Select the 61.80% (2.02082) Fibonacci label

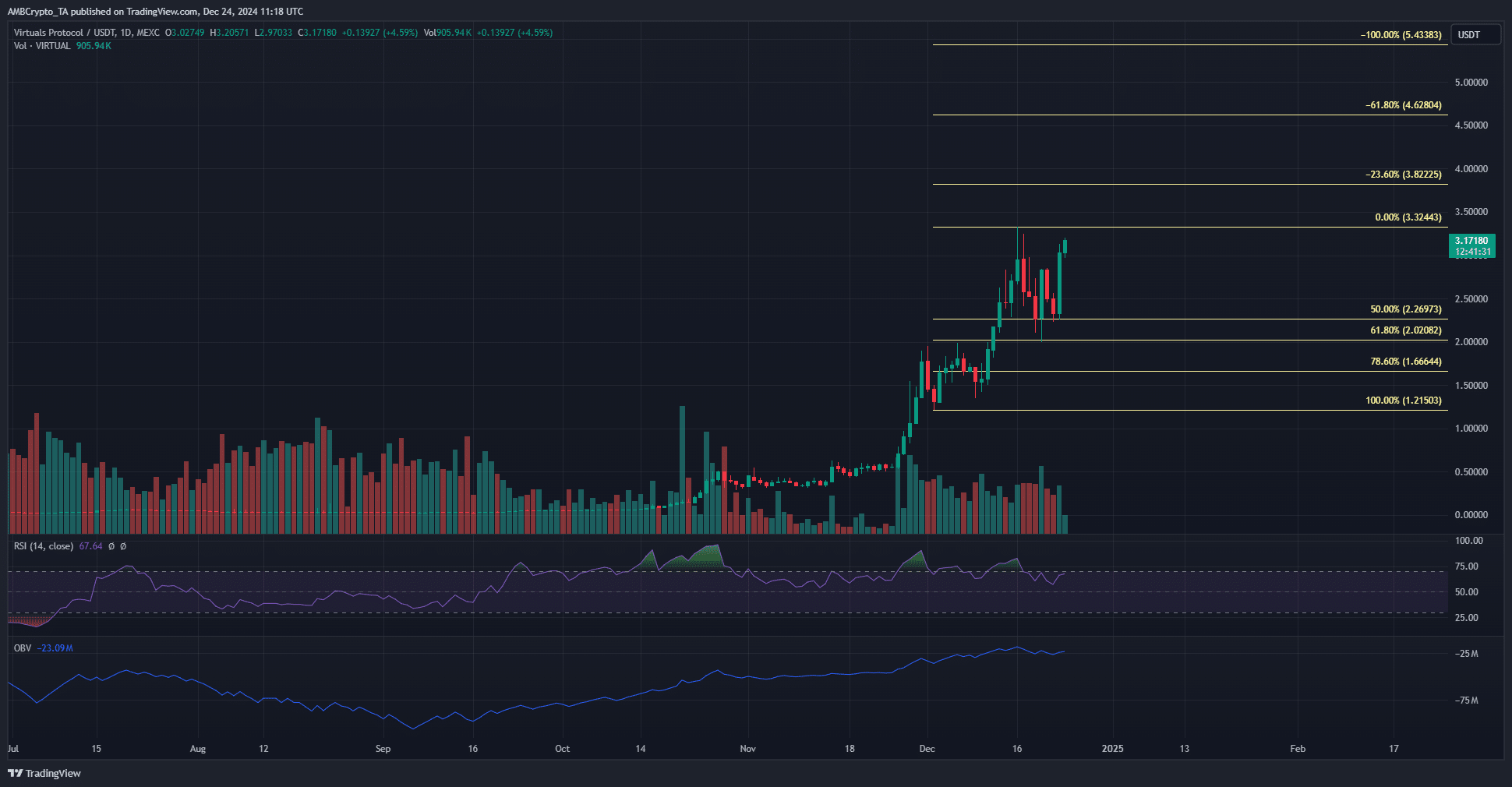1406,330
